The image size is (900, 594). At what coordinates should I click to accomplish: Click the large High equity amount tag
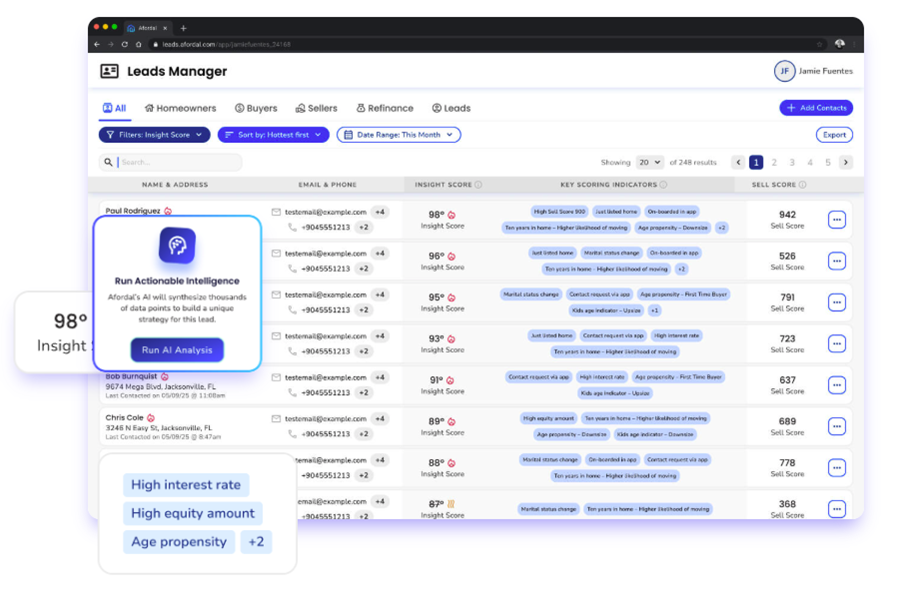click(193, 513)
